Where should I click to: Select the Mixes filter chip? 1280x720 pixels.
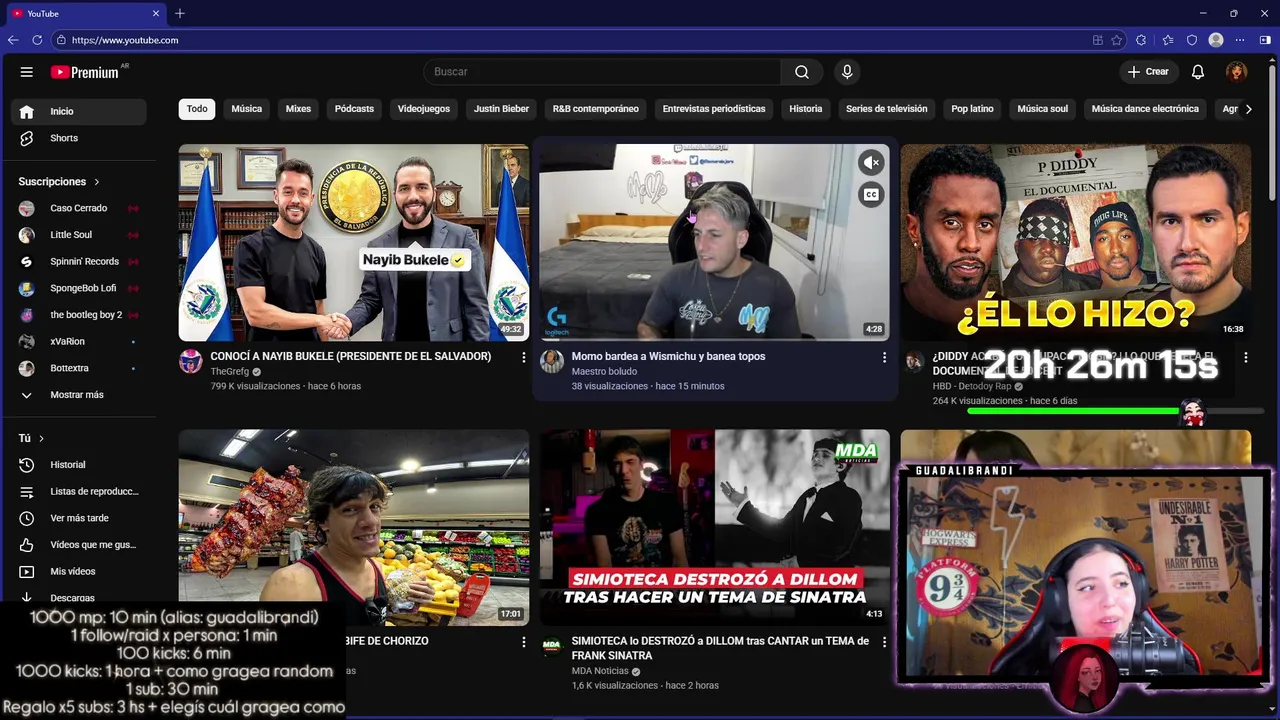click(x=298, y=109)
